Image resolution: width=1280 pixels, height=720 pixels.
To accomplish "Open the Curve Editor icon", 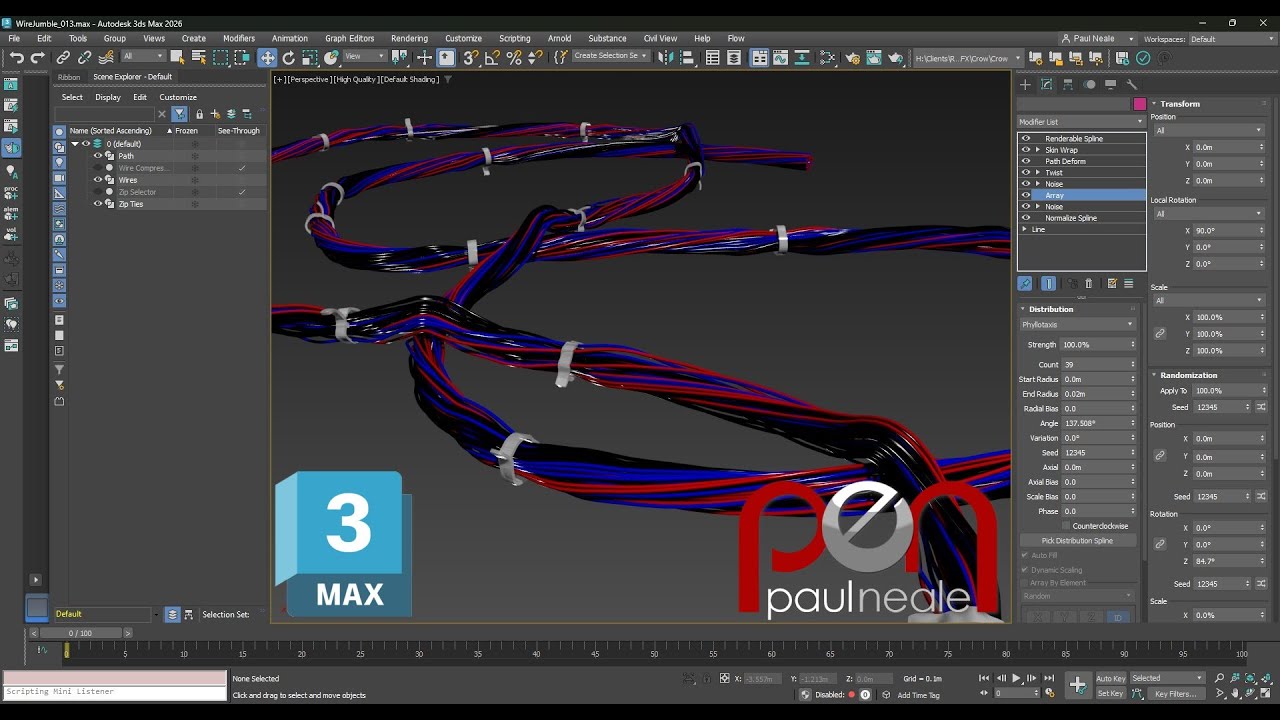I will [781, 58].
